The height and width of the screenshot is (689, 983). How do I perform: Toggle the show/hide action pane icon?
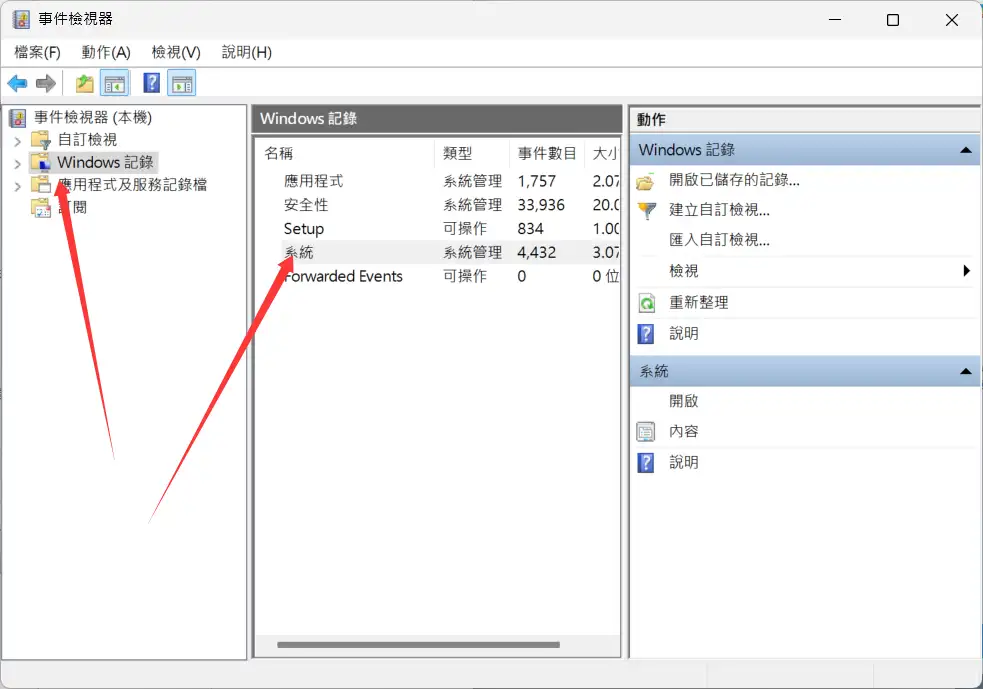tap(182, 83)
